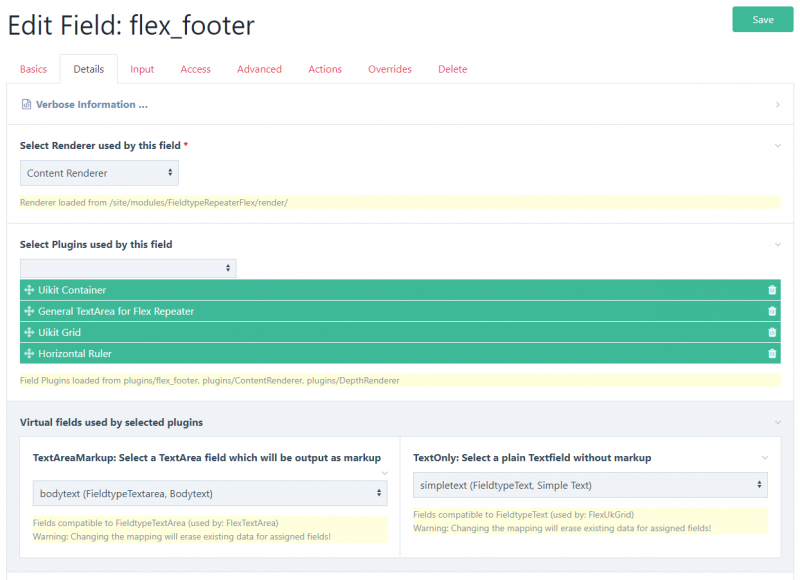Collapse the TextAreaMarkup field panel

(384, 473)
